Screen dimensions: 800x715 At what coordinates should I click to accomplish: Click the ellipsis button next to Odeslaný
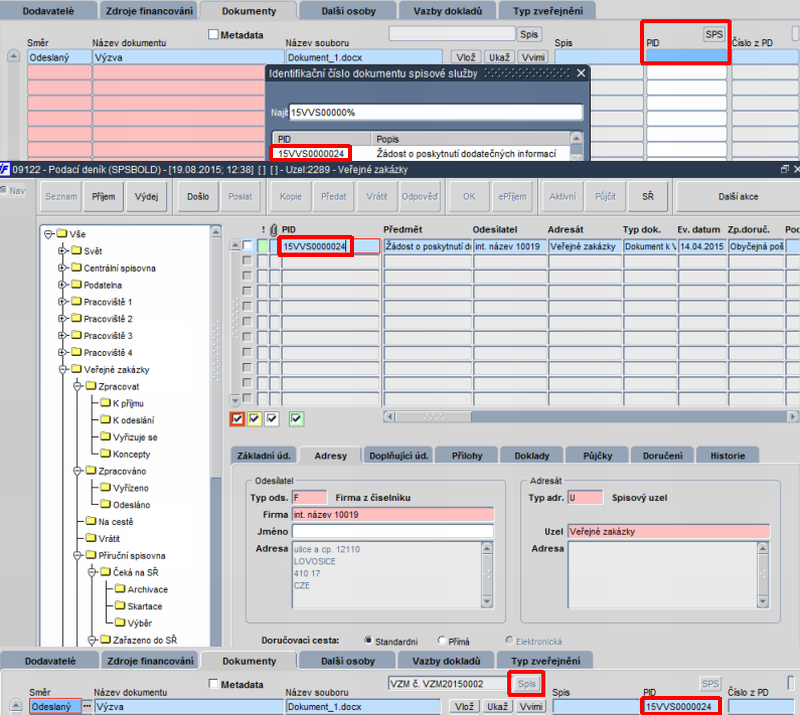[x=87, y=706]
